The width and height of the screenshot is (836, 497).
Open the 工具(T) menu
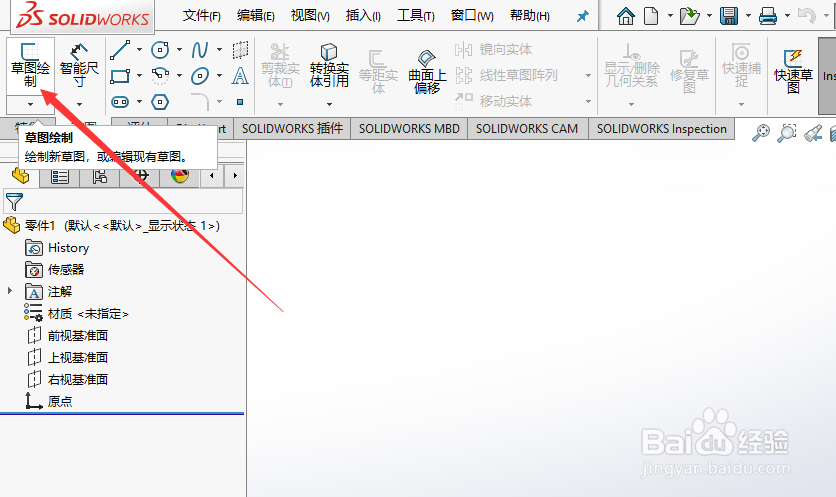pyautogui.click(x=415, y=16)
